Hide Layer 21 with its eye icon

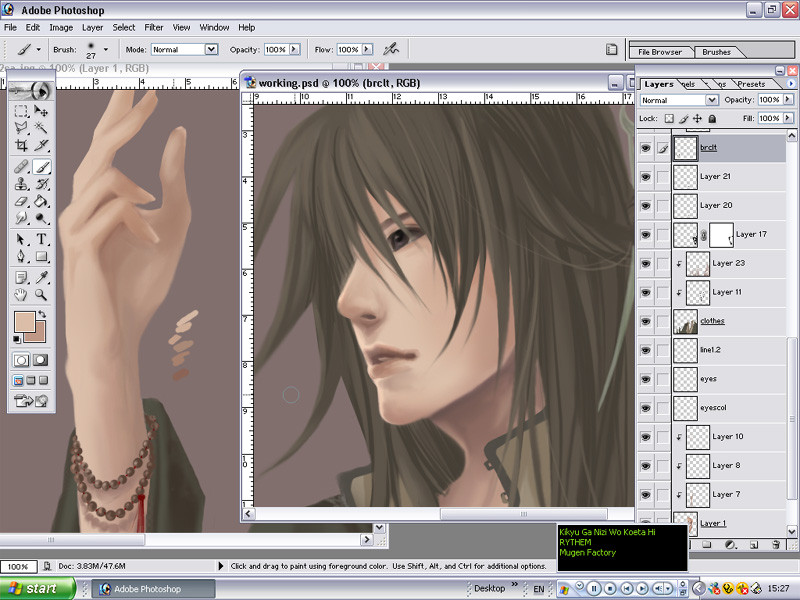coord(645,177)
